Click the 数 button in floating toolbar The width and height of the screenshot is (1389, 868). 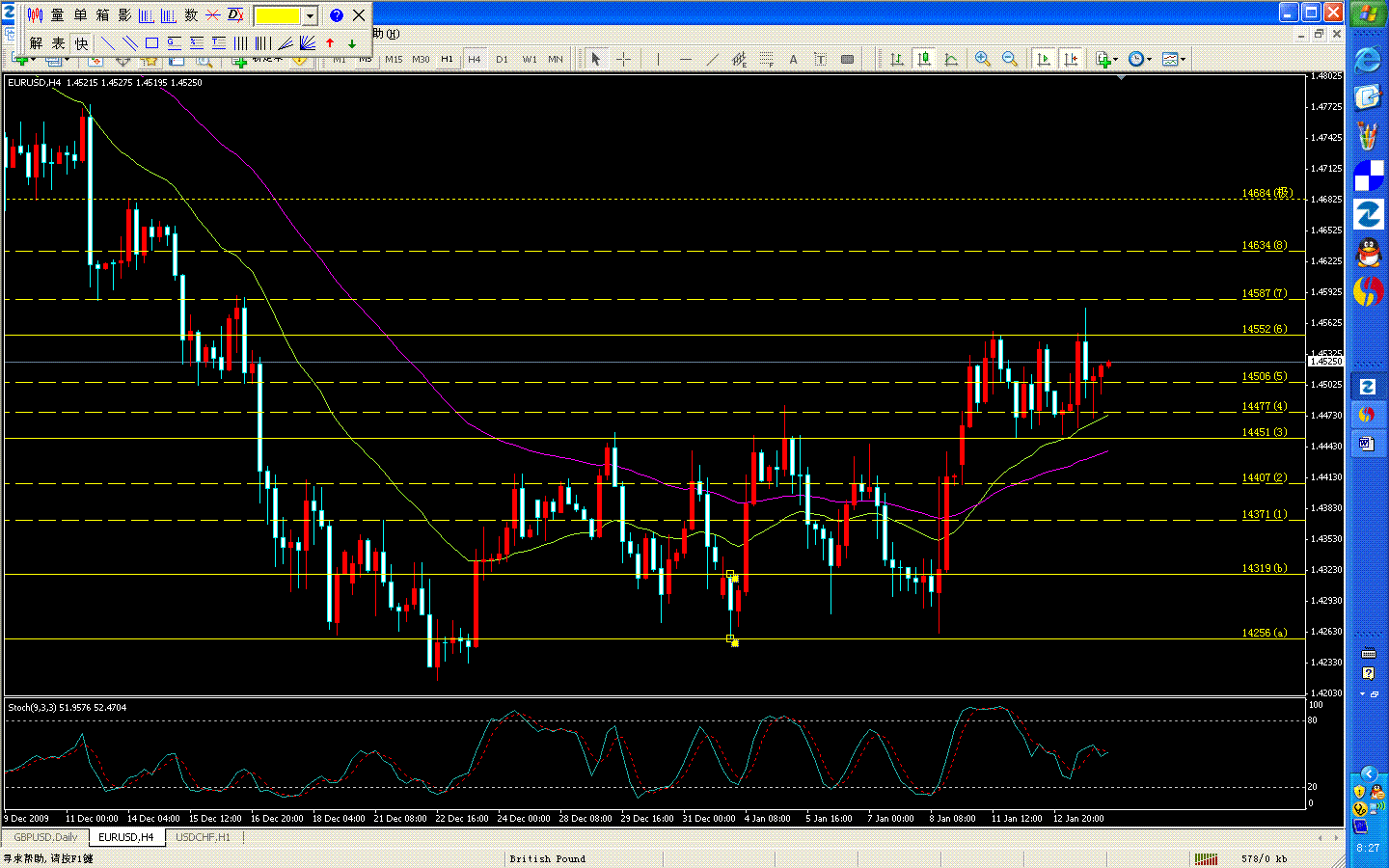[x=190, y=15]
